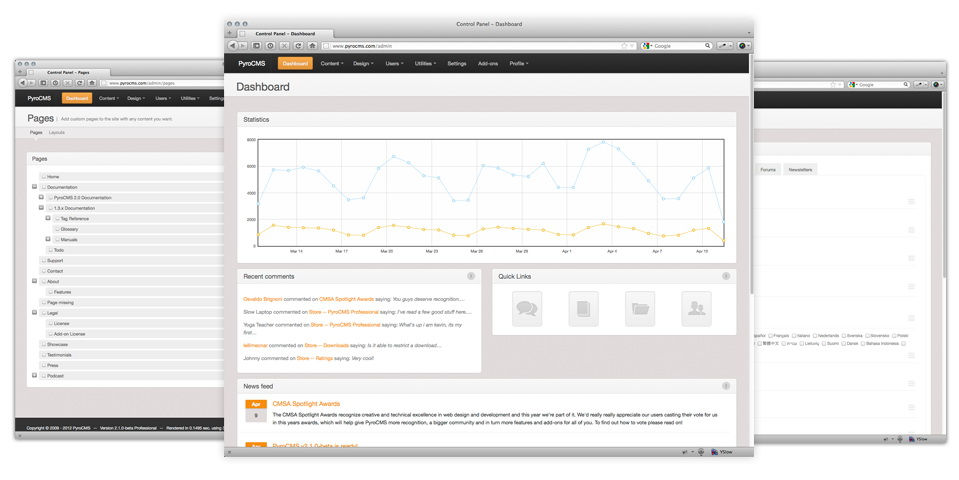959x480 pixels.
Task: Click the forward arrow in the Dashboard browser window
Action: 243,46
